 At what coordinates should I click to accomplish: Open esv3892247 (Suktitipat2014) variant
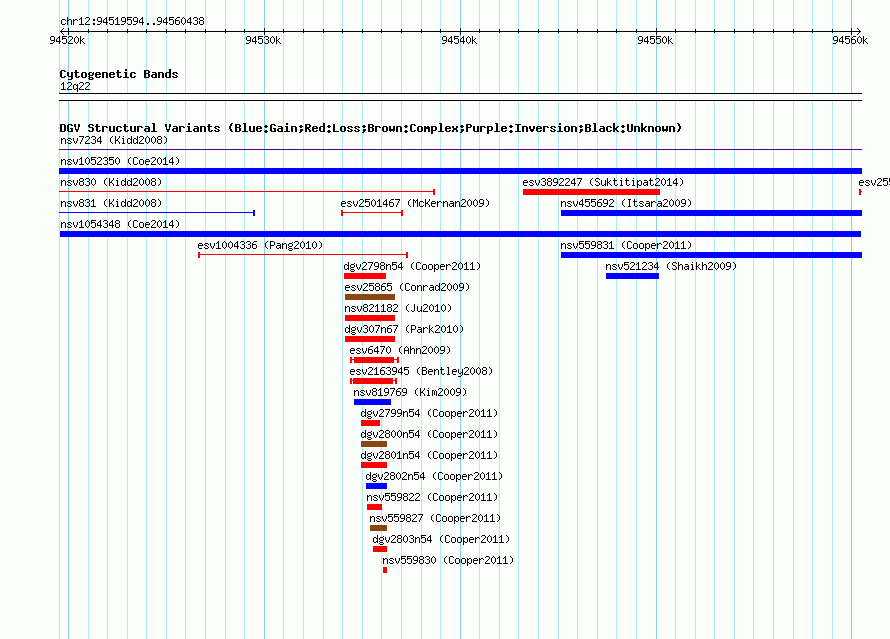point(603,182)
